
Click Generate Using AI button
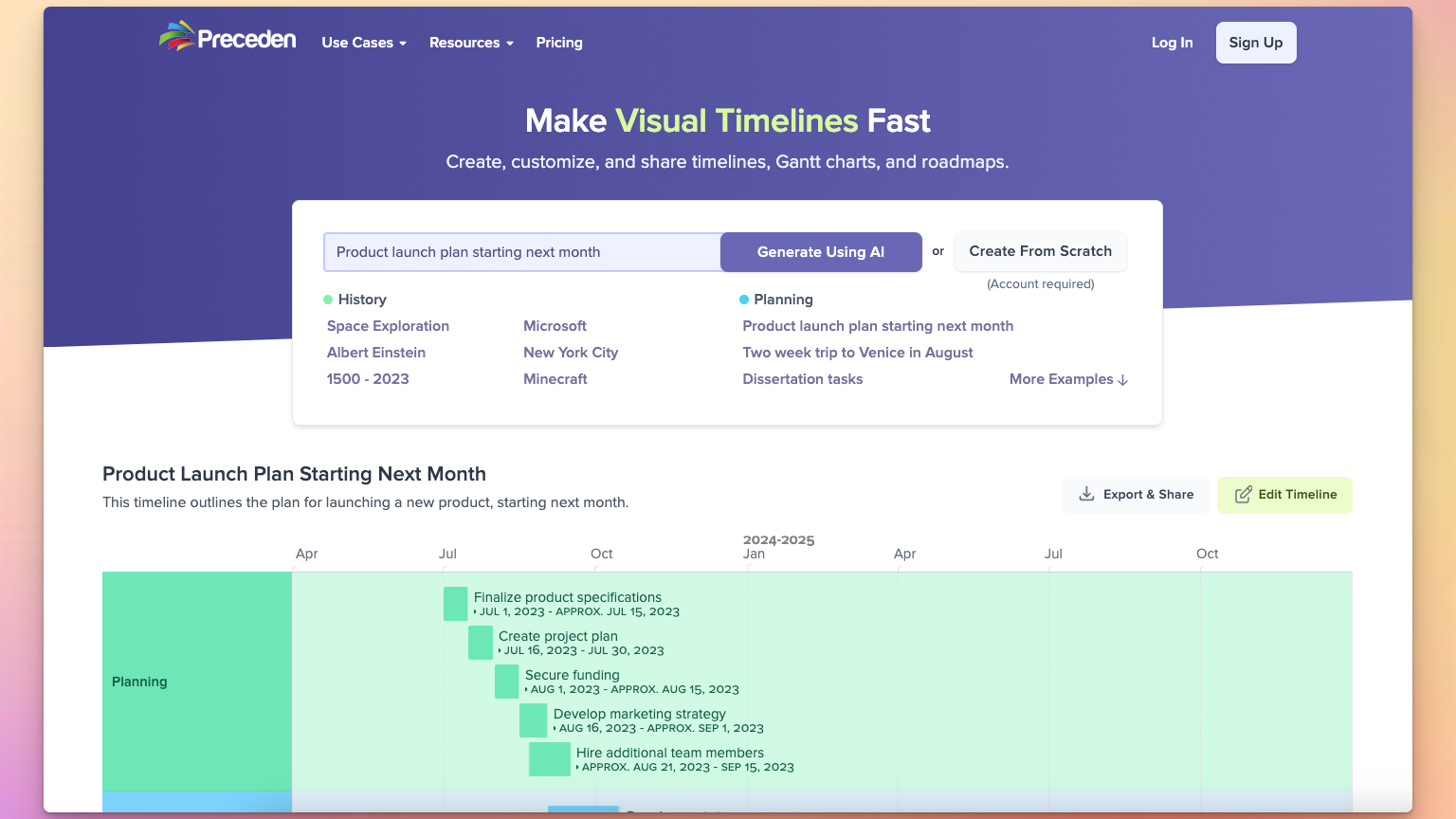[x=820, y=252]
